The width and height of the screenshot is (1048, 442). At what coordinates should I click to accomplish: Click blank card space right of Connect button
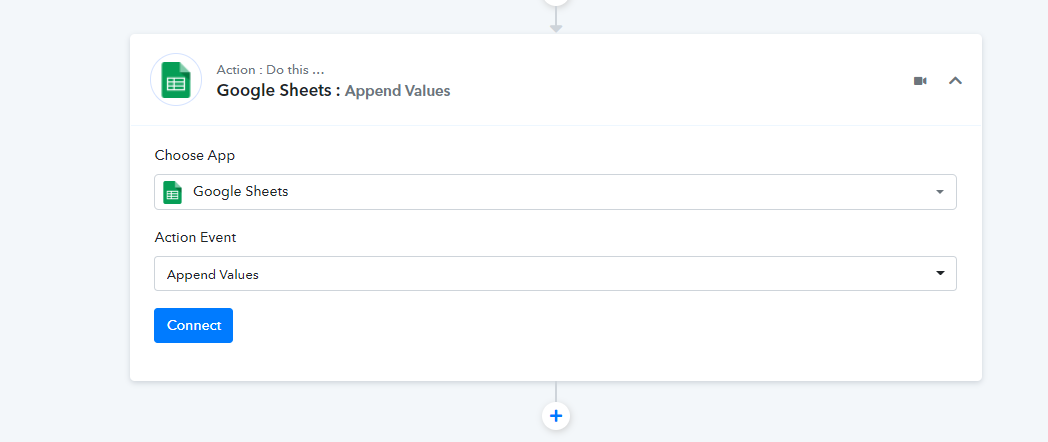point(595,326)
